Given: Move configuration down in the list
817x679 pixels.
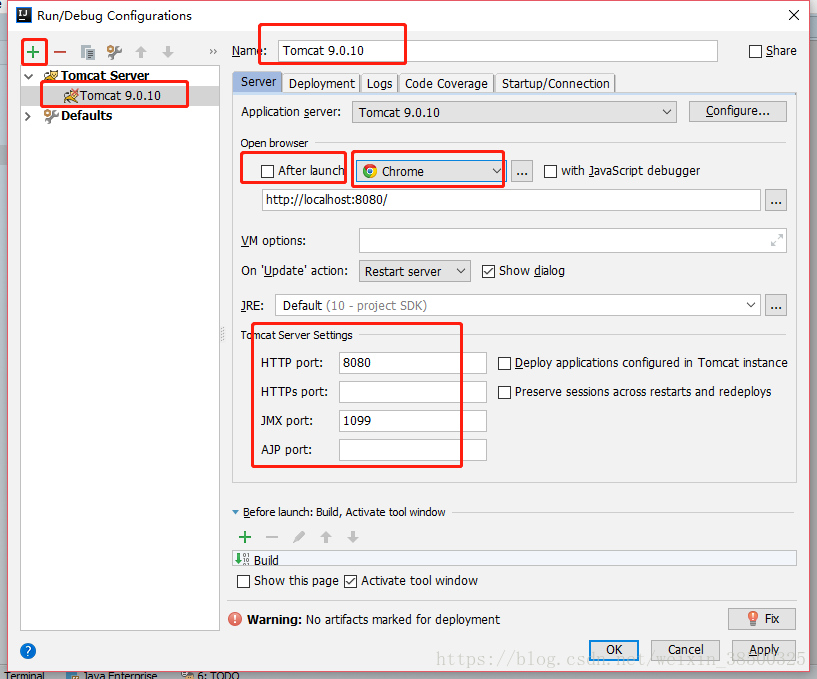Looking at the screenshot, I should click(168, 52).
